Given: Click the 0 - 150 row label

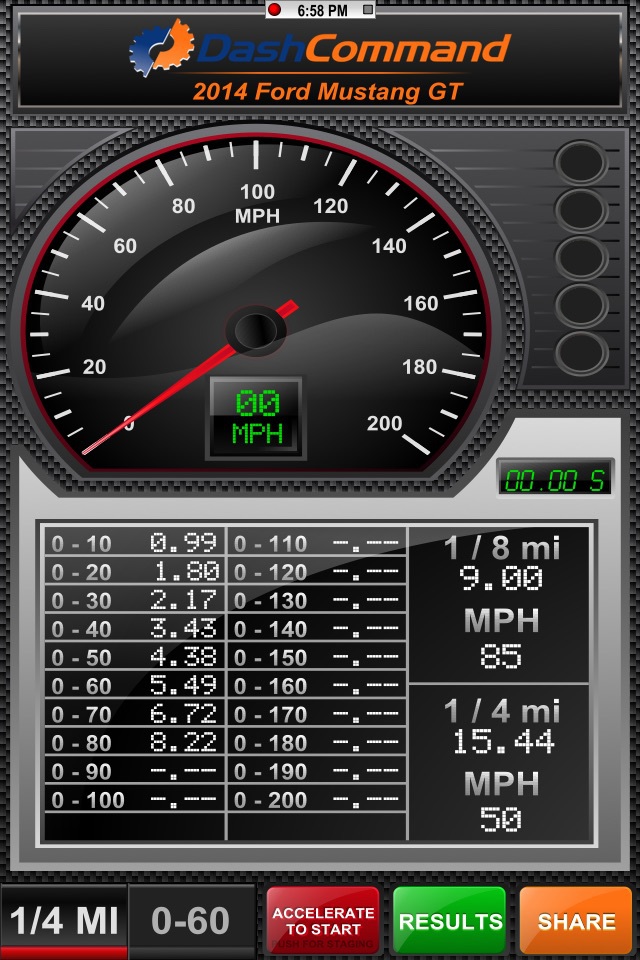Looking at the screenshot, I should click(270, 658).
